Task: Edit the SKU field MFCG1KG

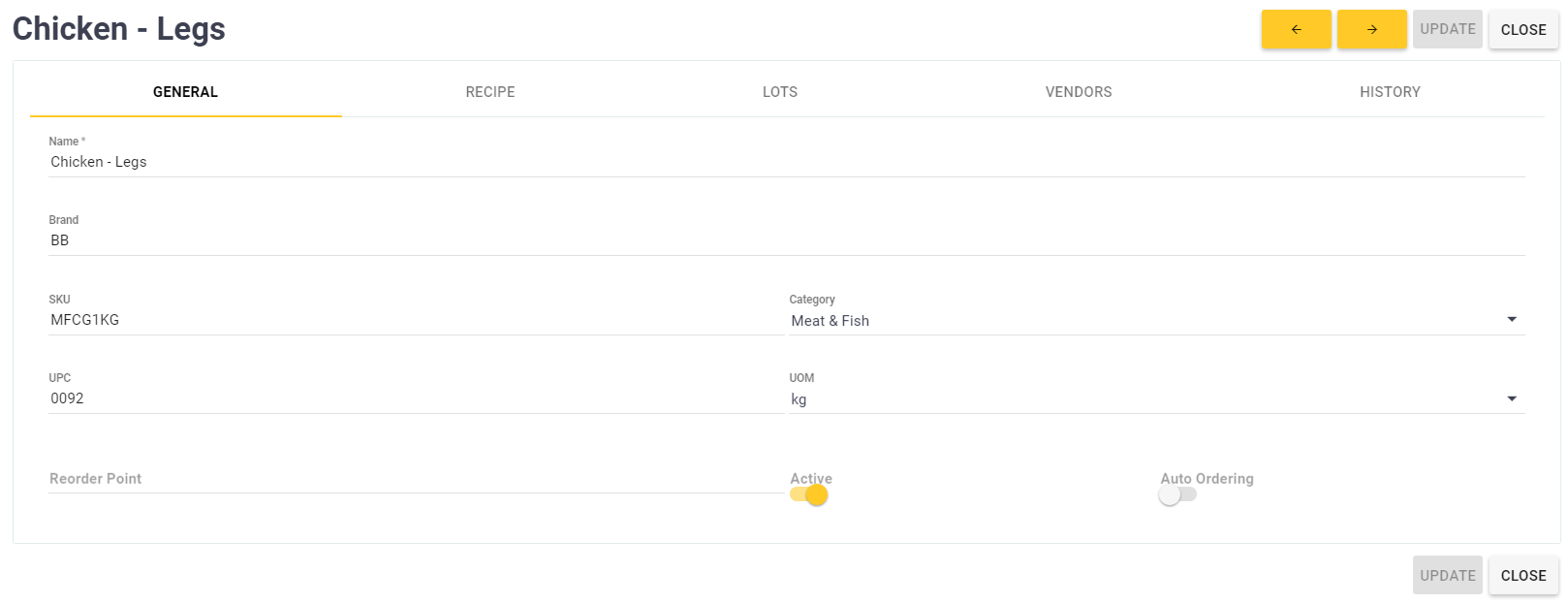Action: click(416, 320)
